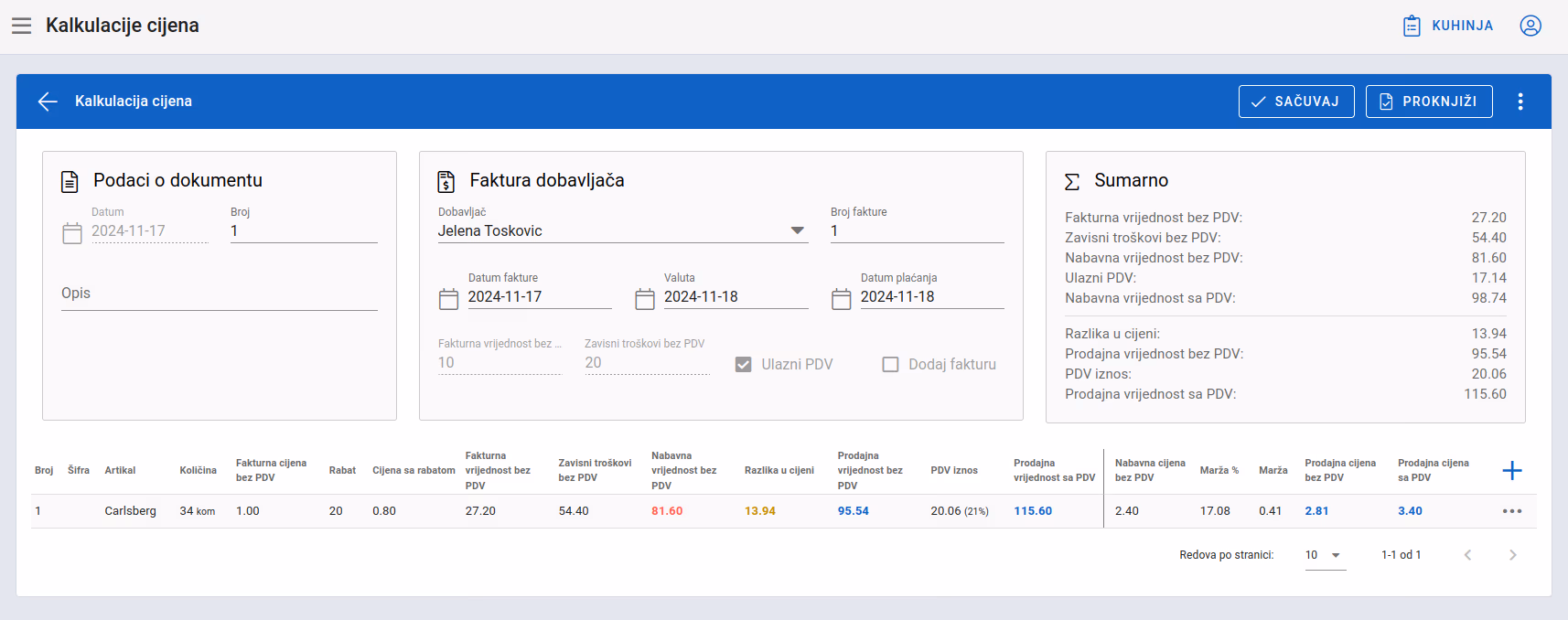Toggle the Ulazni PDV checkbox
The height and width of the screenshot is (620, 1568).
pos(744,364)
